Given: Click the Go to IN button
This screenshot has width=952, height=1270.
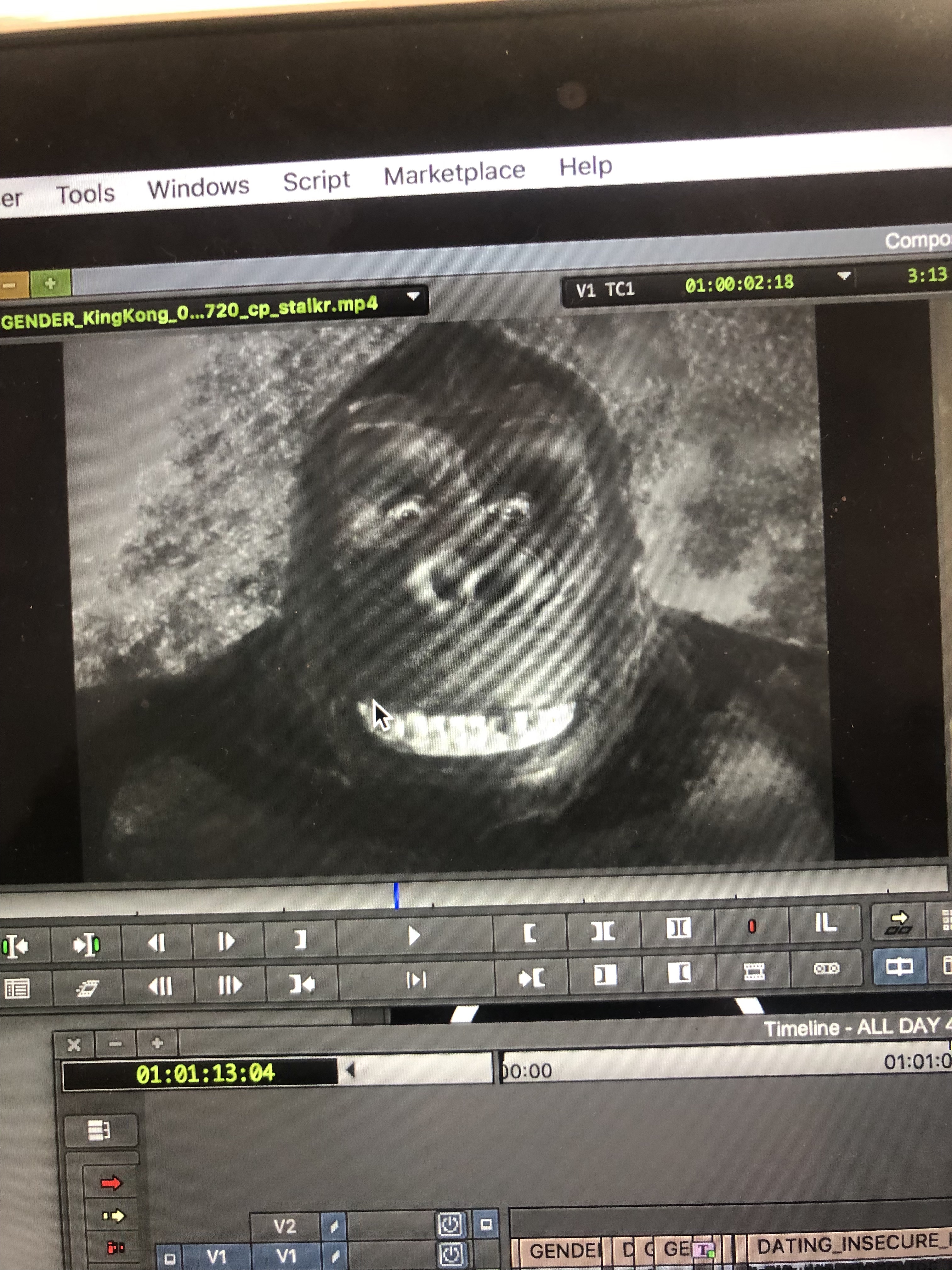Looking at the screenshot, I should [x=531, y=978].
